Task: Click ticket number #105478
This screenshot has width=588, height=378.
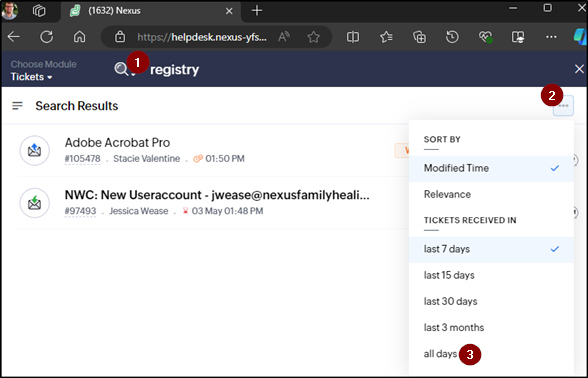Action: pyautogui.click(x=82, y=159)
